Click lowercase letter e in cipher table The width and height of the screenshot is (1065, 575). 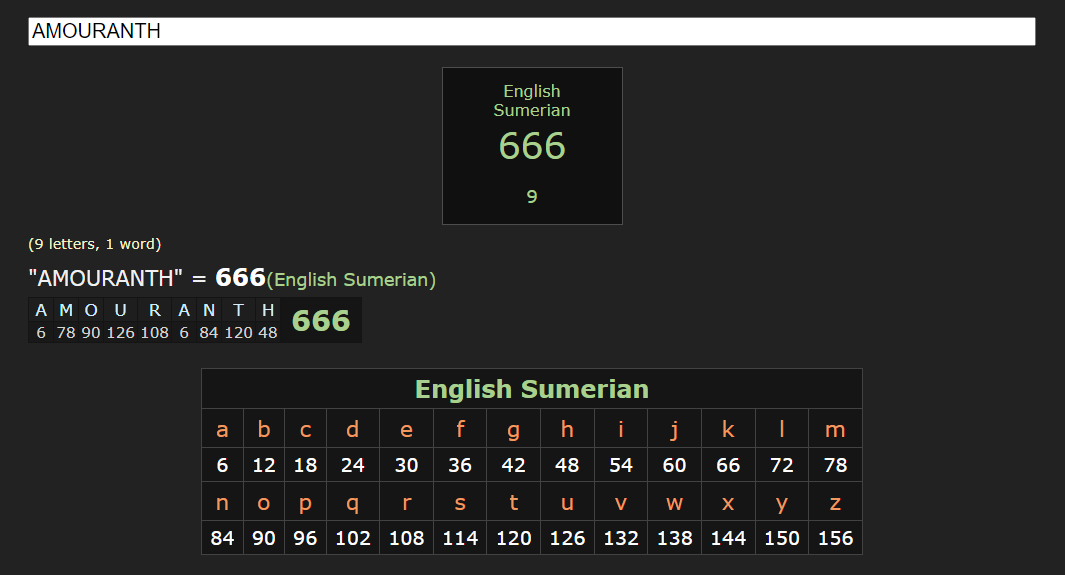[406, 429]
